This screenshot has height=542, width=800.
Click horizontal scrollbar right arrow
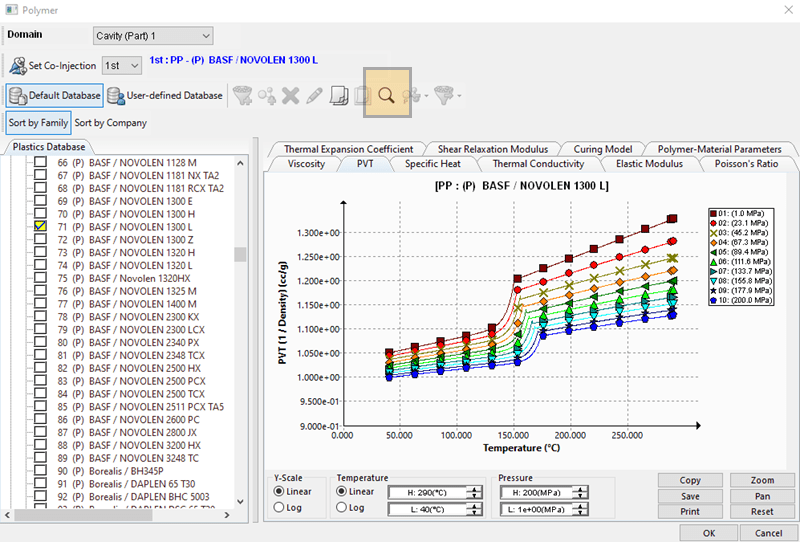point(228,515)
